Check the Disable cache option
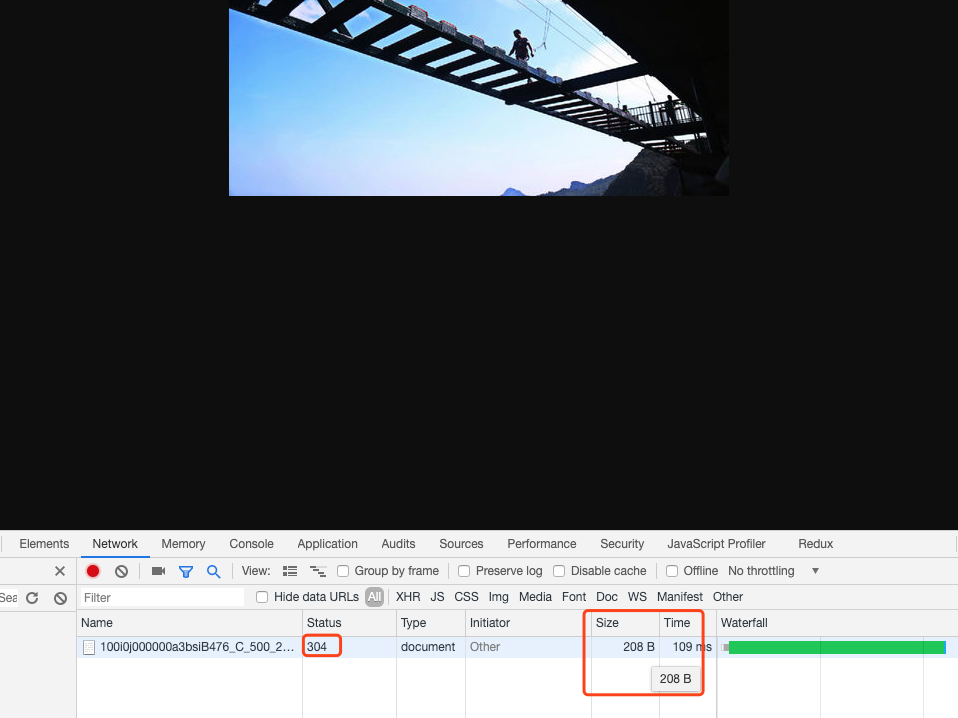958x718 pixels. [x=559, y=571]
